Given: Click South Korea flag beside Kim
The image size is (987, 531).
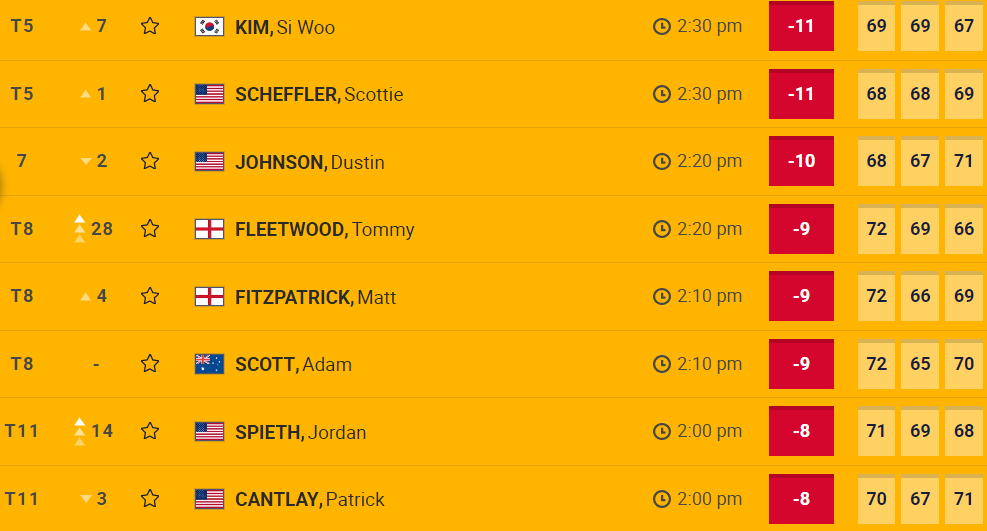Looking at the screenshot, I should click(x=209, y=27).
